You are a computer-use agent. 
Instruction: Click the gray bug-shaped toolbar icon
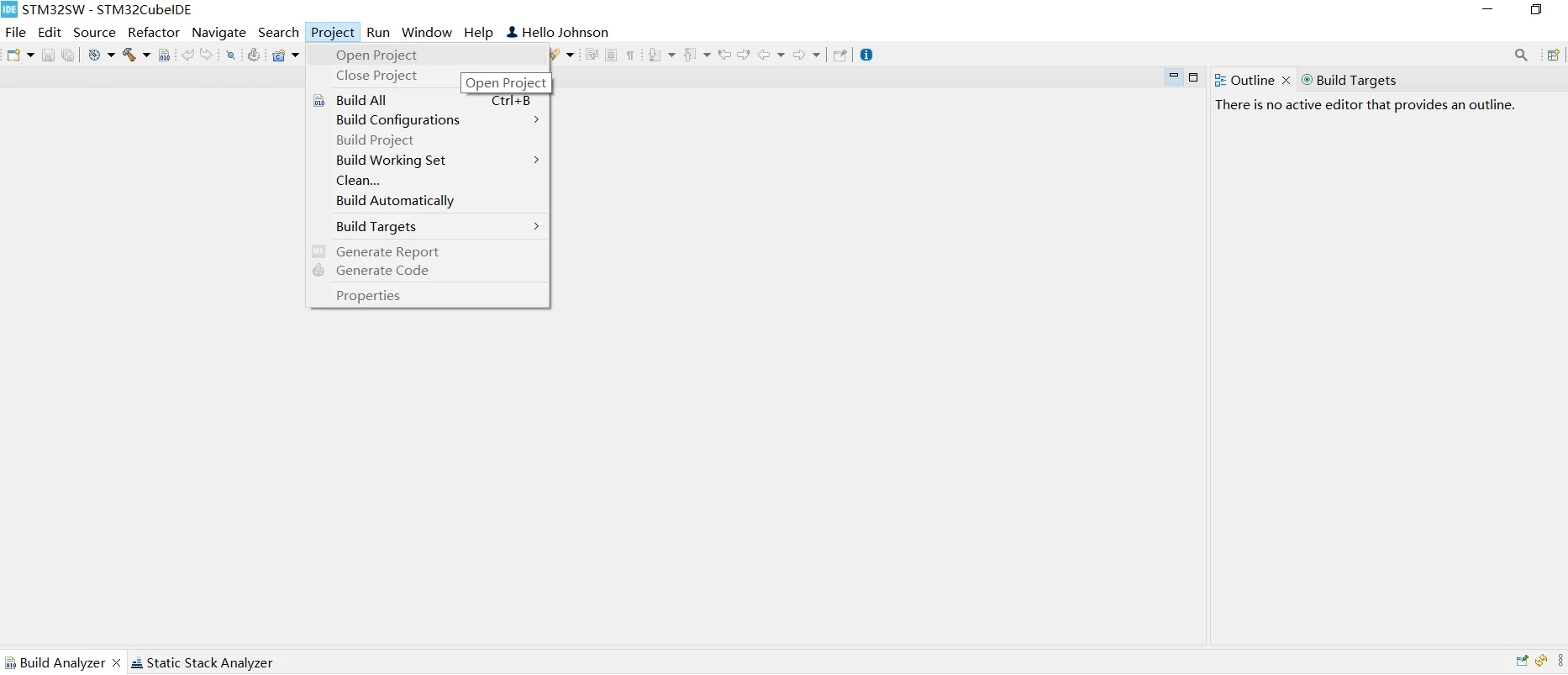point(254,55)
